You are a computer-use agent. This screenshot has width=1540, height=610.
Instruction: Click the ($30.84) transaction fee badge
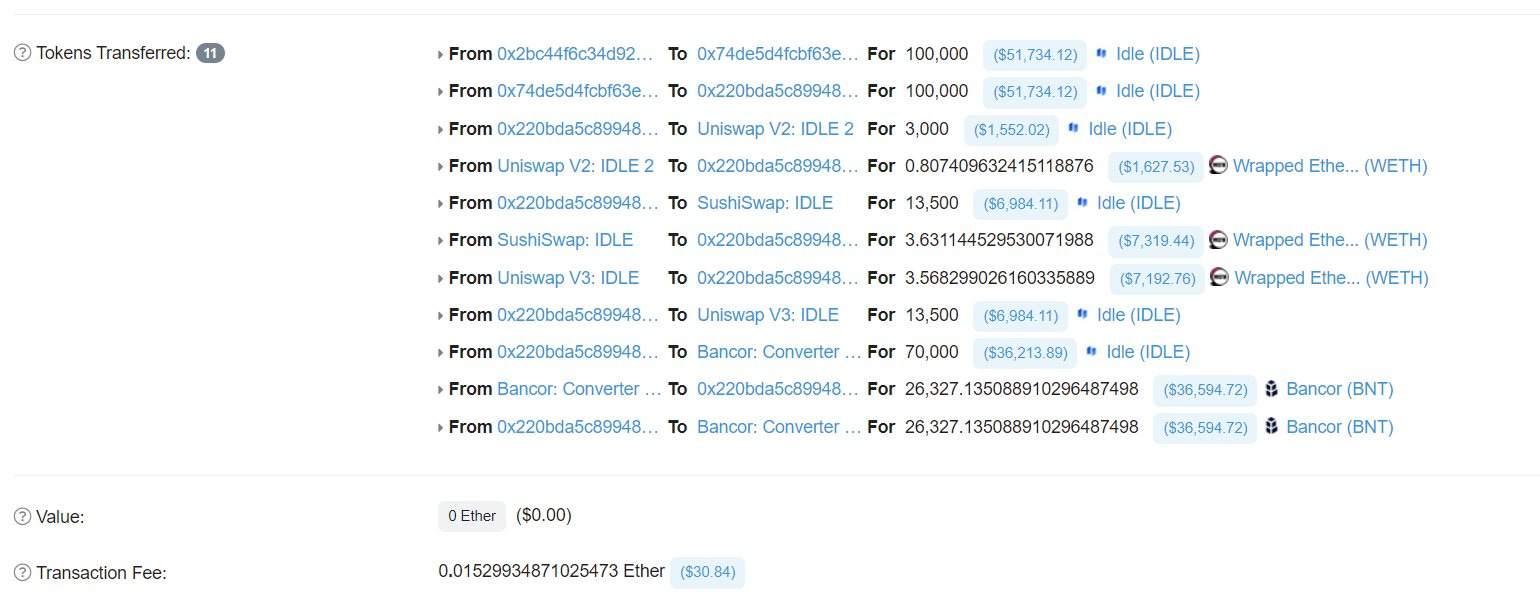click(x=708, y=572)
